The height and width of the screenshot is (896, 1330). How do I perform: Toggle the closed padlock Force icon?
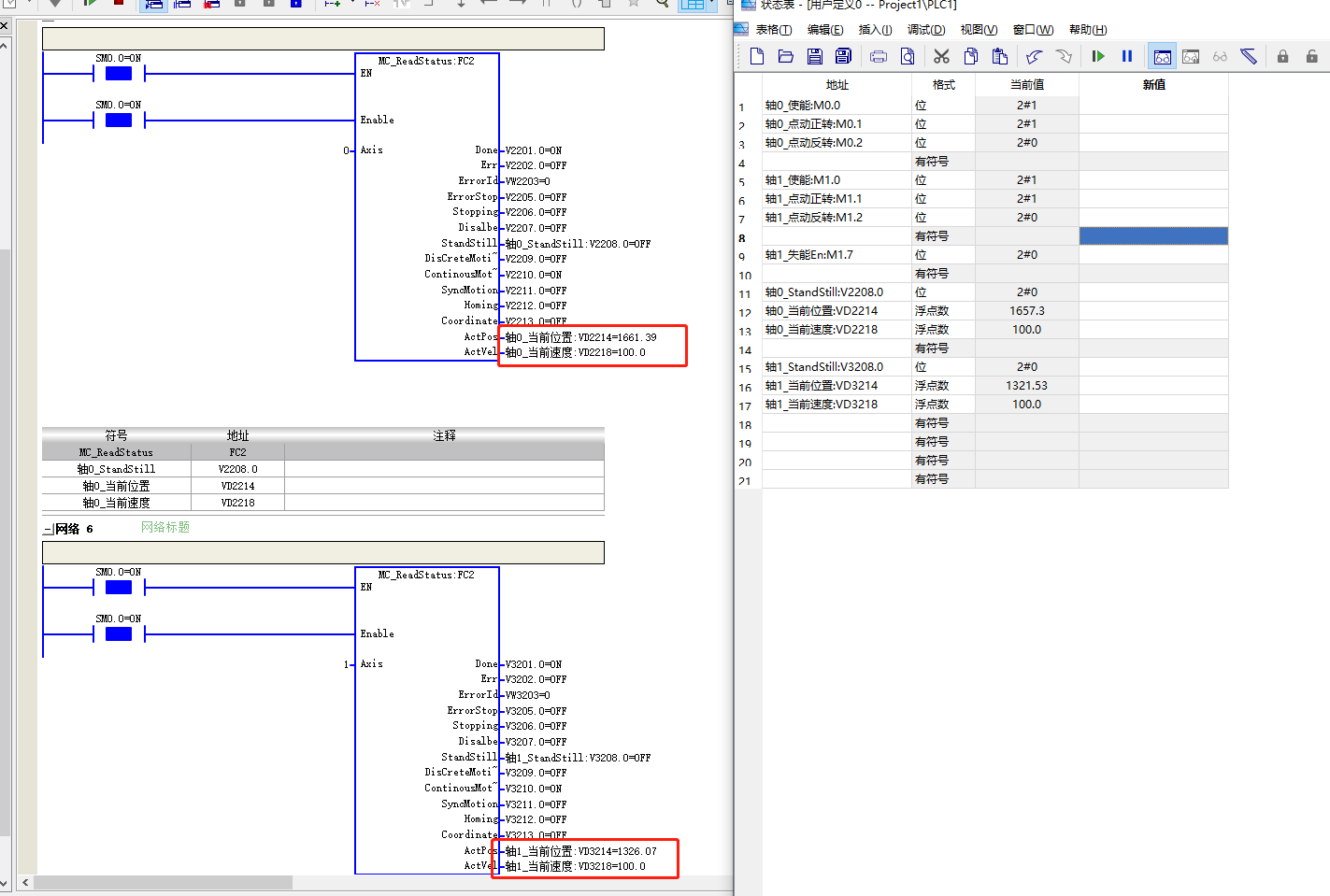tap(1282, 56)
